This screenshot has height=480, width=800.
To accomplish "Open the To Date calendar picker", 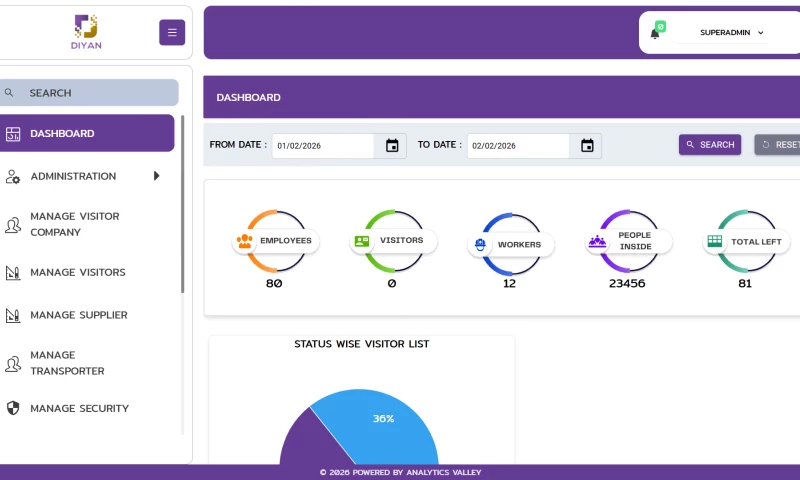I will [587, 146].
